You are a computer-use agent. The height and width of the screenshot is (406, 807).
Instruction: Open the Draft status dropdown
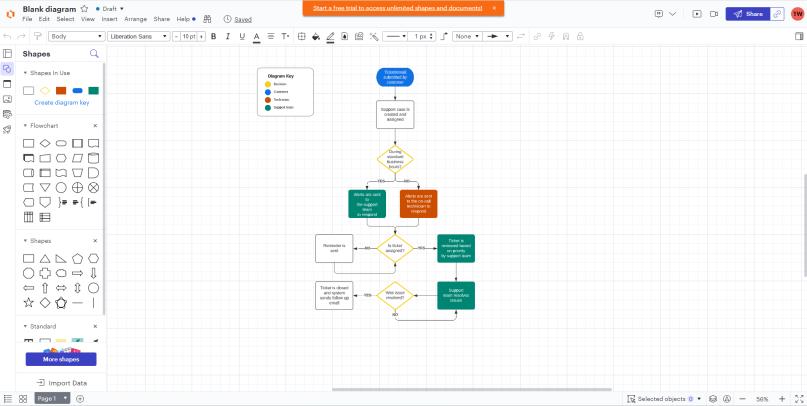click(110, 9)
